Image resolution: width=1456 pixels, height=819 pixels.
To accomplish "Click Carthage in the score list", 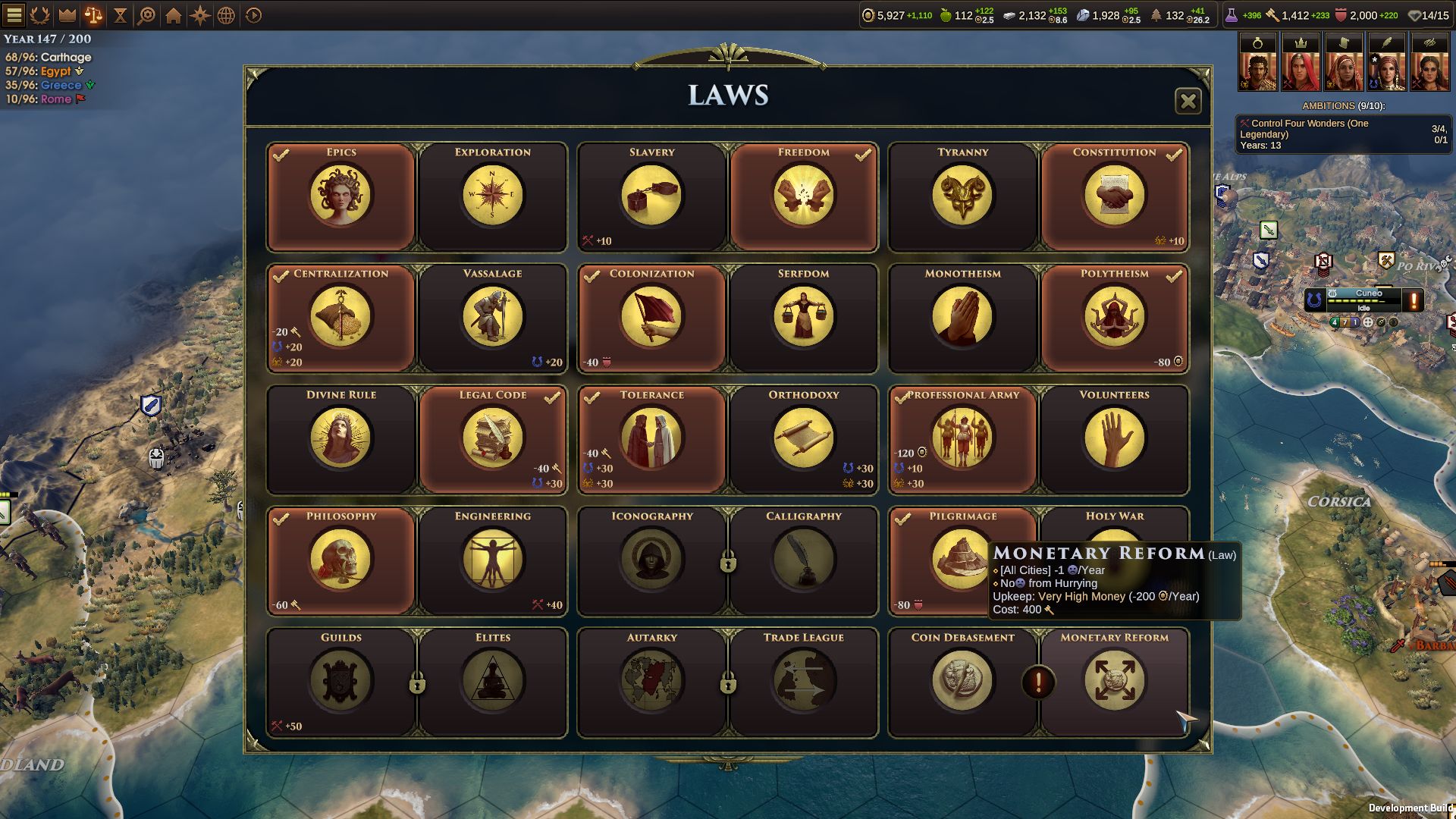I will [65, 58].
